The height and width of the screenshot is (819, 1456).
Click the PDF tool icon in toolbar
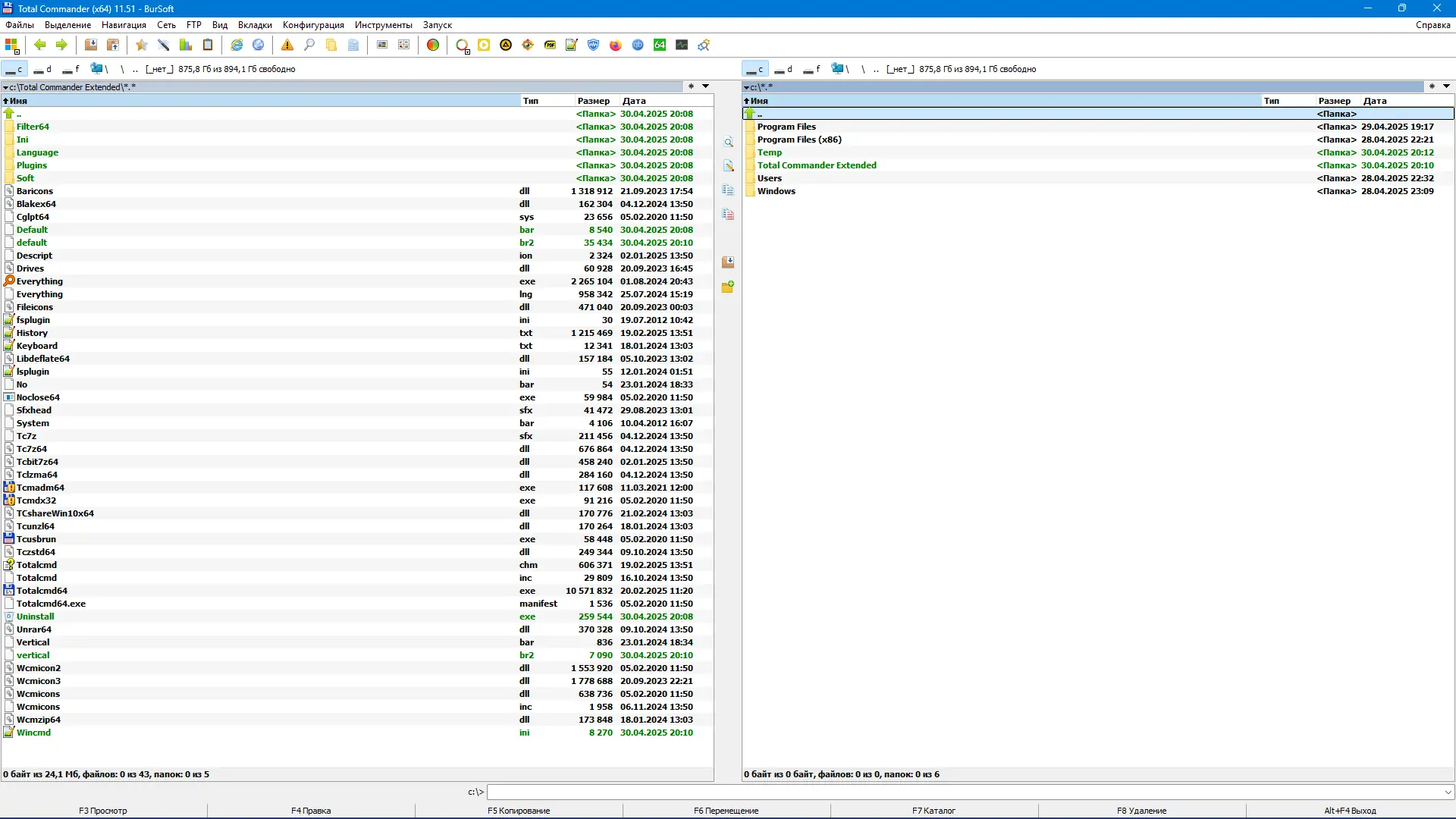click(550, 45)
